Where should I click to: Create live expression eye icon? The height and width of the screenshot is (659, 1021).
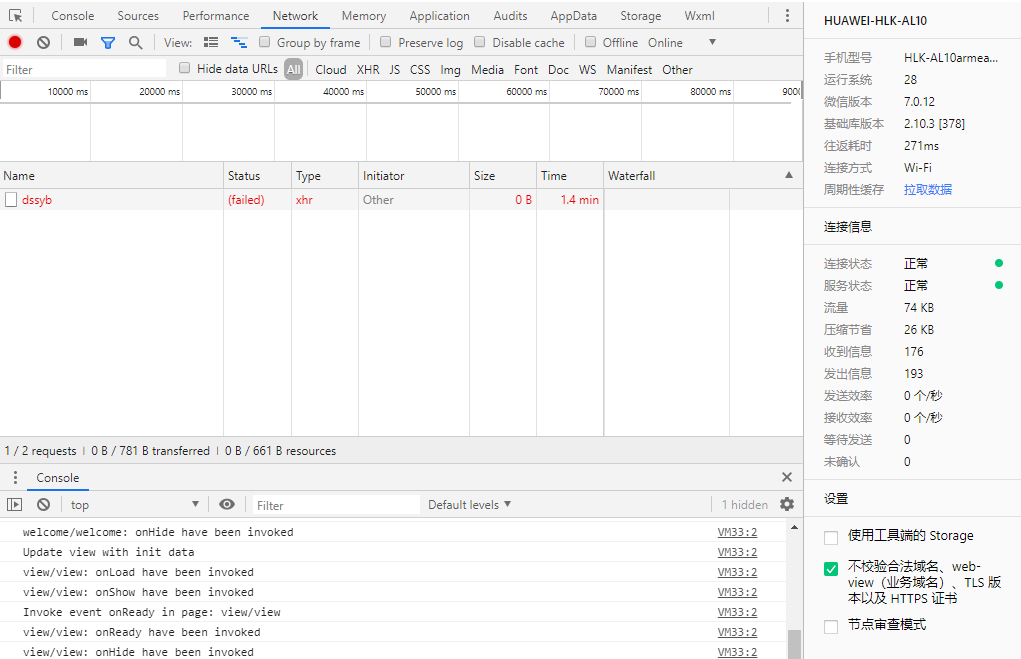[227, 505]
